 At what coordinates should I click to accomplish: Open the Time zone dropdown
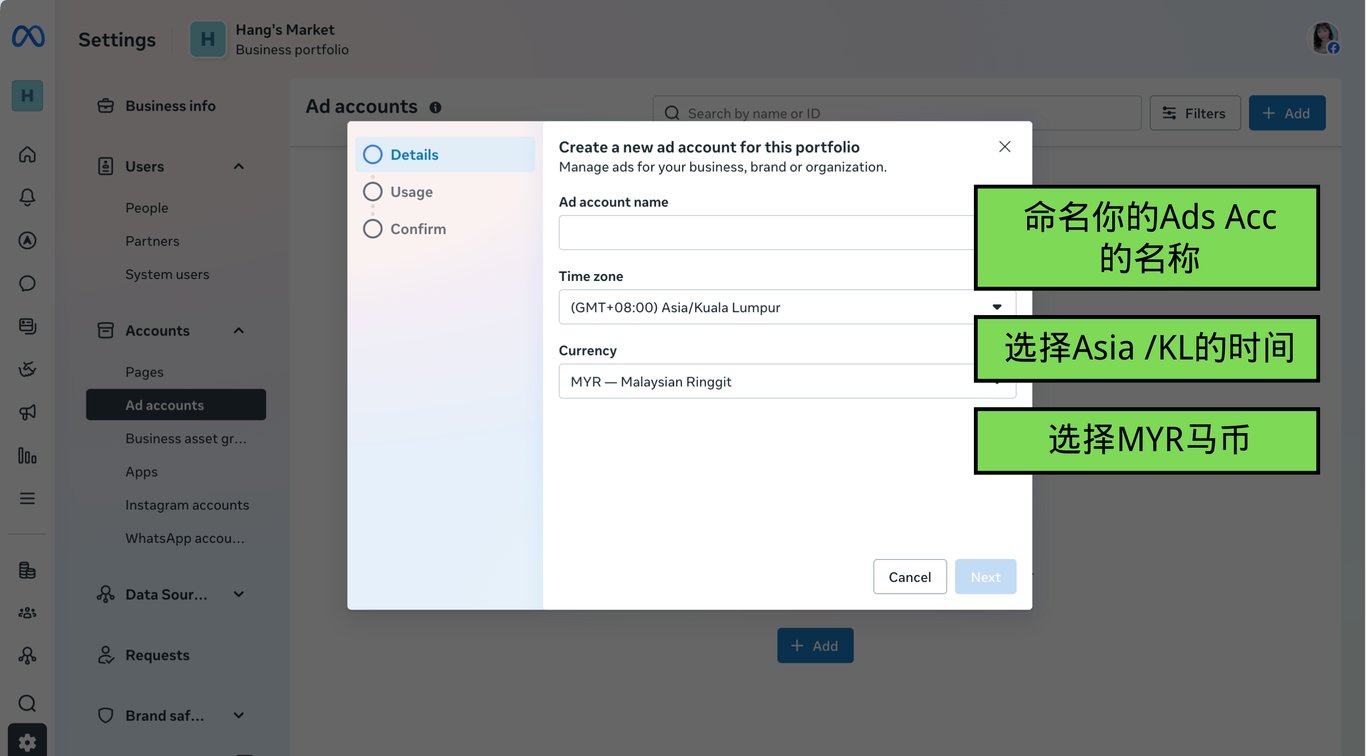click(x=787, y=307)
